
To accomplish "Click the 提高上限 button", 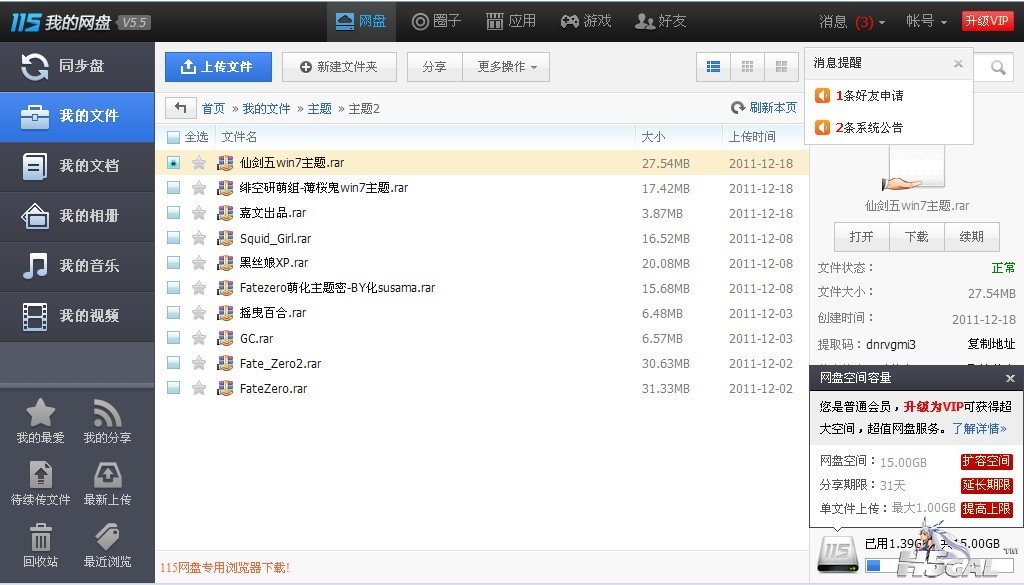I will click(x=986, y=509).
